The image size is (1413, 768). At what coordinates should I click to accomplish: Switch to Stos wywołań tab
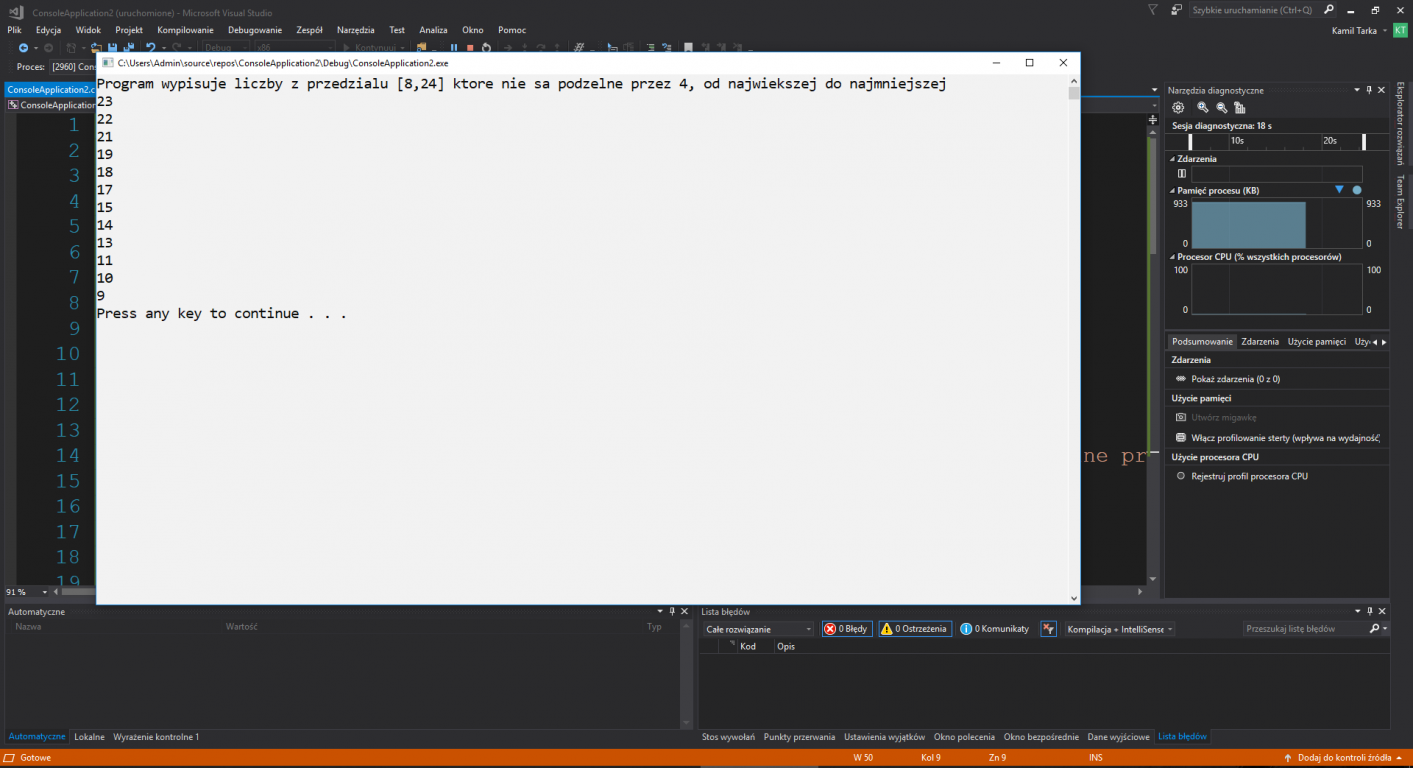pyautogui.click(x=728, y=737)
